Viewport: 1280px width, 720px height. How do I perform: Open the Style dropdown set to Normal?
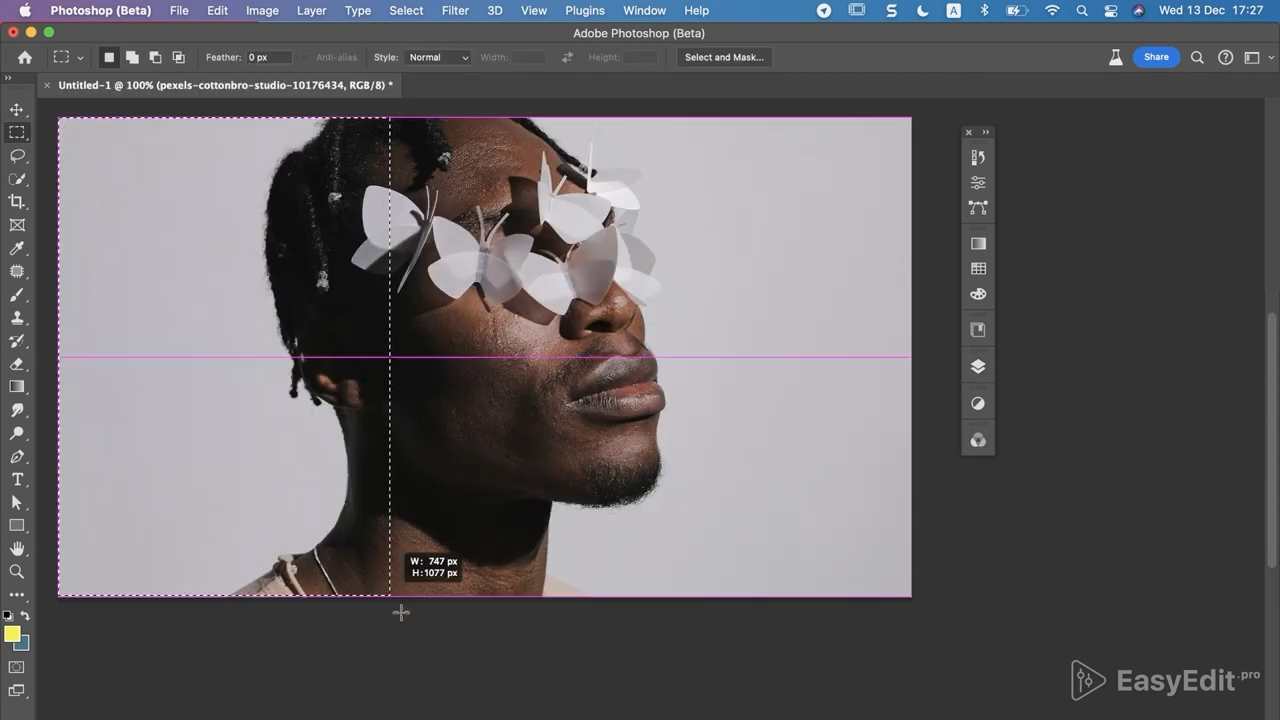click(x=438, y=58)
